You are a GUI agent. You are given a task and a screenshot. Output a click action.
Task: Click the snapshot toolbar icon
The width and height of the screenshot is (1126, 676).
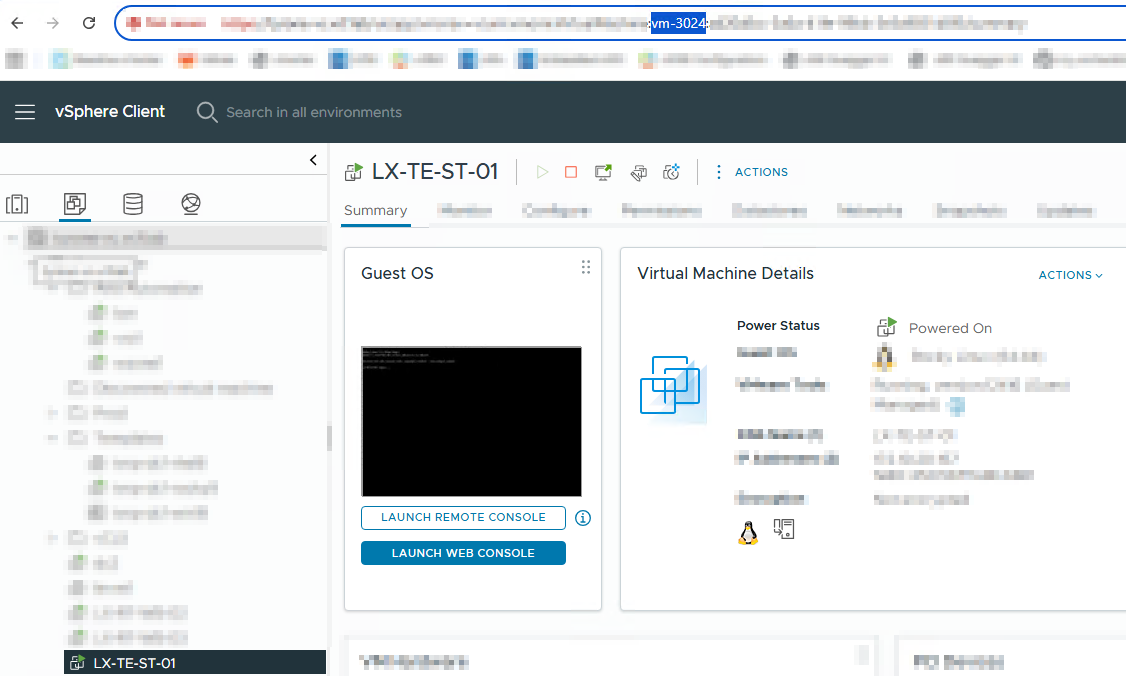coord(671,171)
